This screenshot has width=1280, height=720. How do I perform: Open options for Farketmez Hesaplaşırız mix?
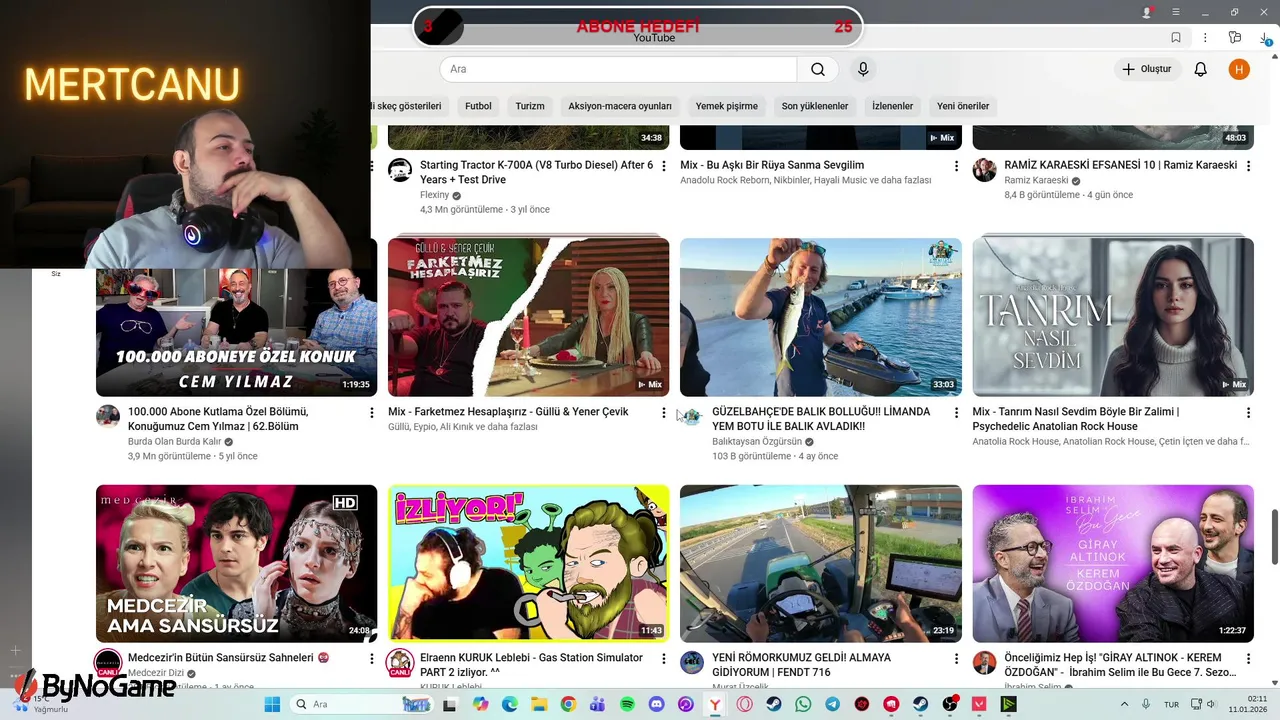663,412
